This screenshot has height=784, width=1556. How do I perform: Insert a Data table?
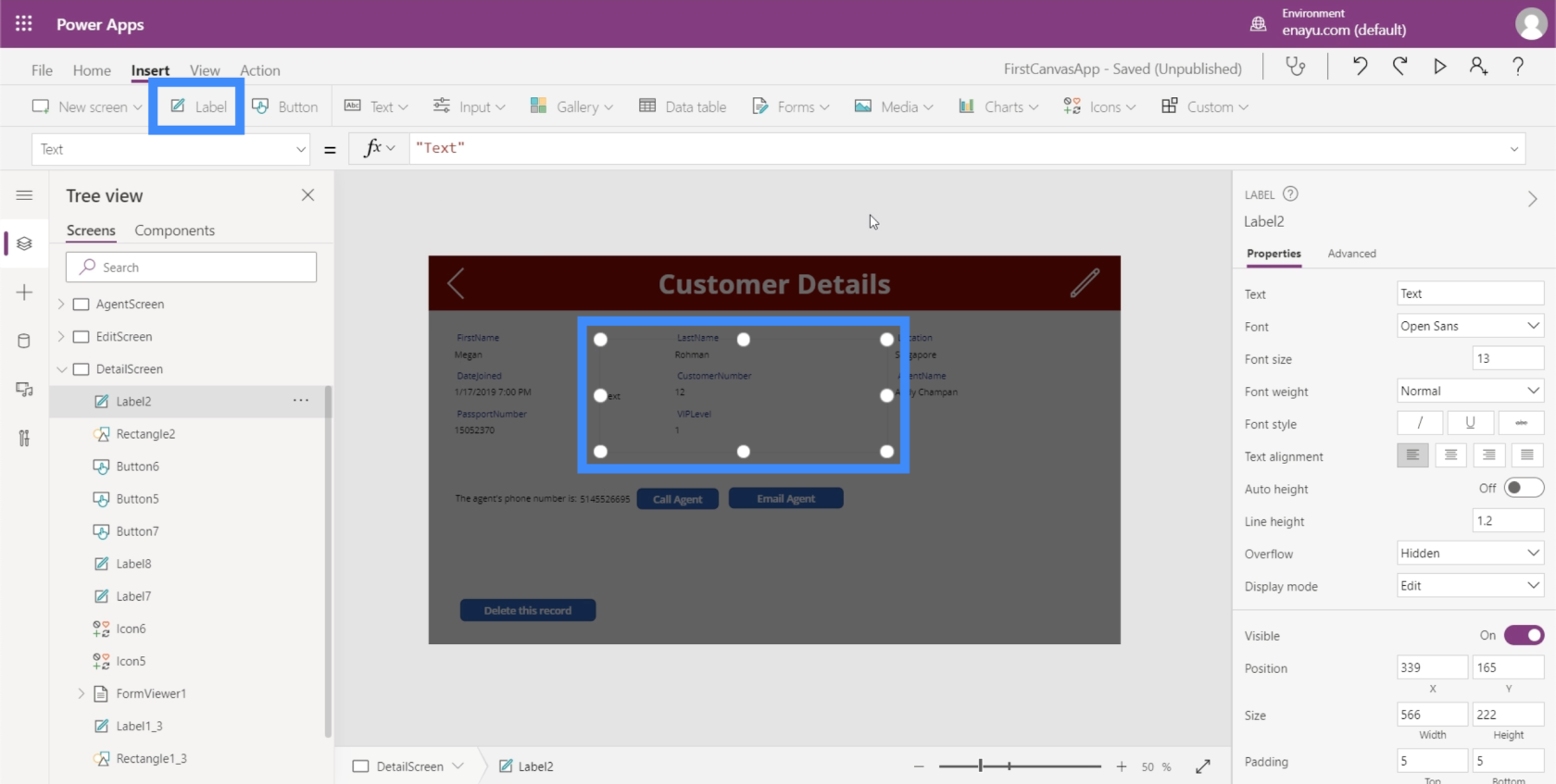click(x=683, y=106)
